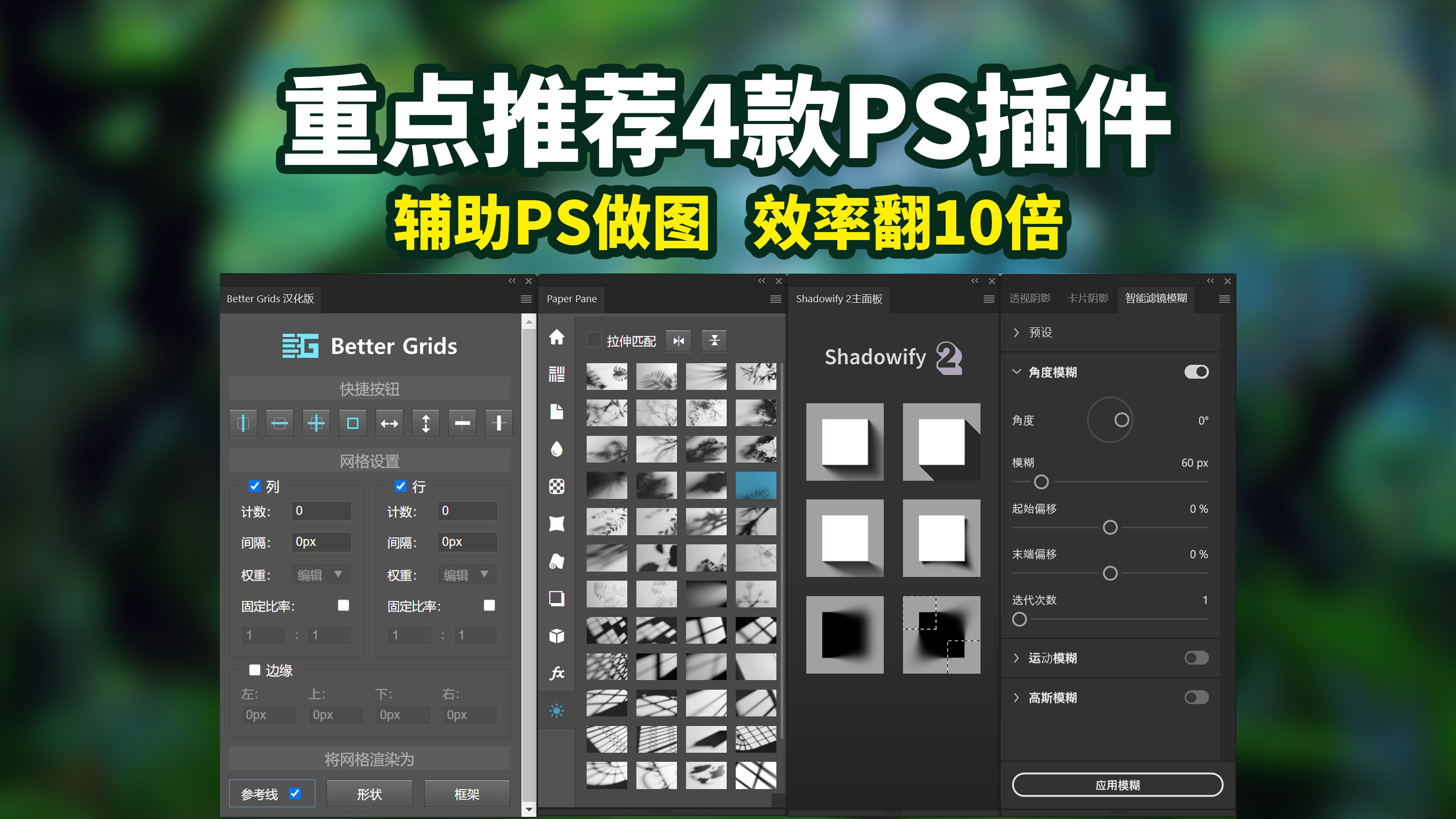
Task: Collapse the Paper Pane panel with double arrows
Action: (x=762, y=281)
